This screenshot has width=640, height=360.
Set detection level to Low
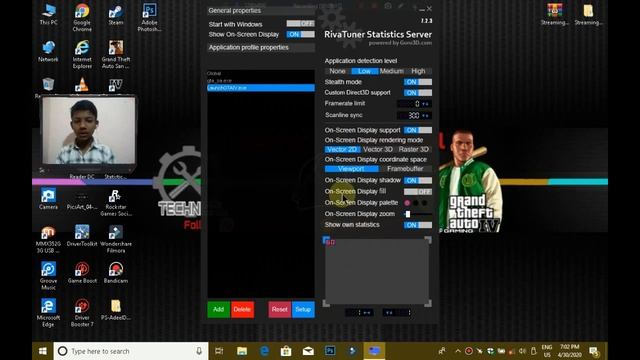[364, 71]
